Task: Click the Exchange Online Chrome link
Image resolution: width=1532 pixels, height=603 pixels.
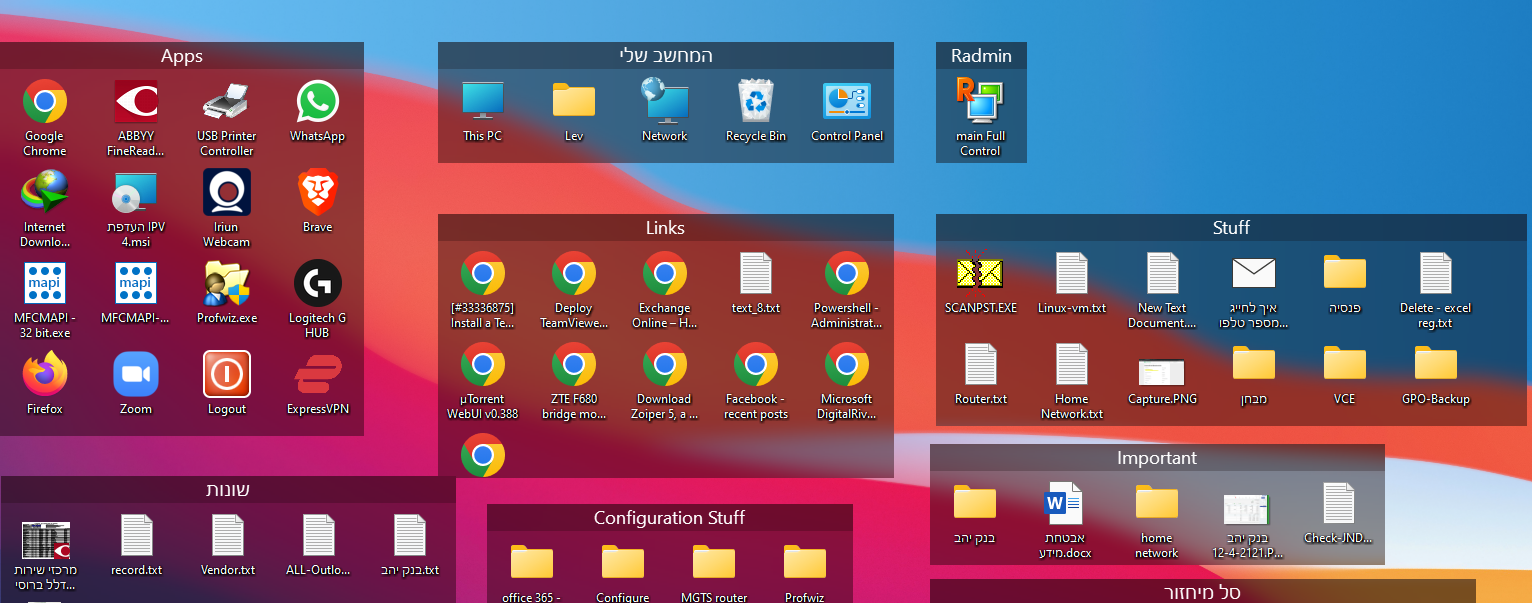Action: [665, 273]
